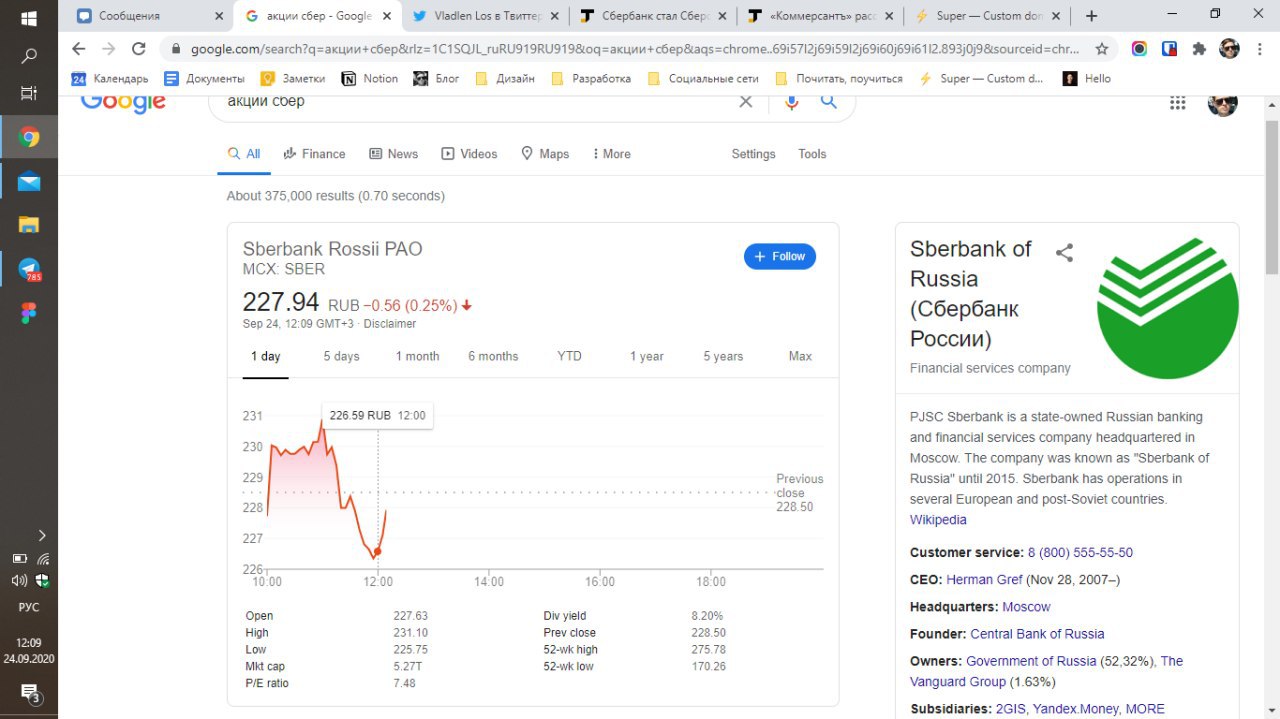1280x719 pixels.
Task: Open the Календарь bookmark
Action: pos(110,78)
